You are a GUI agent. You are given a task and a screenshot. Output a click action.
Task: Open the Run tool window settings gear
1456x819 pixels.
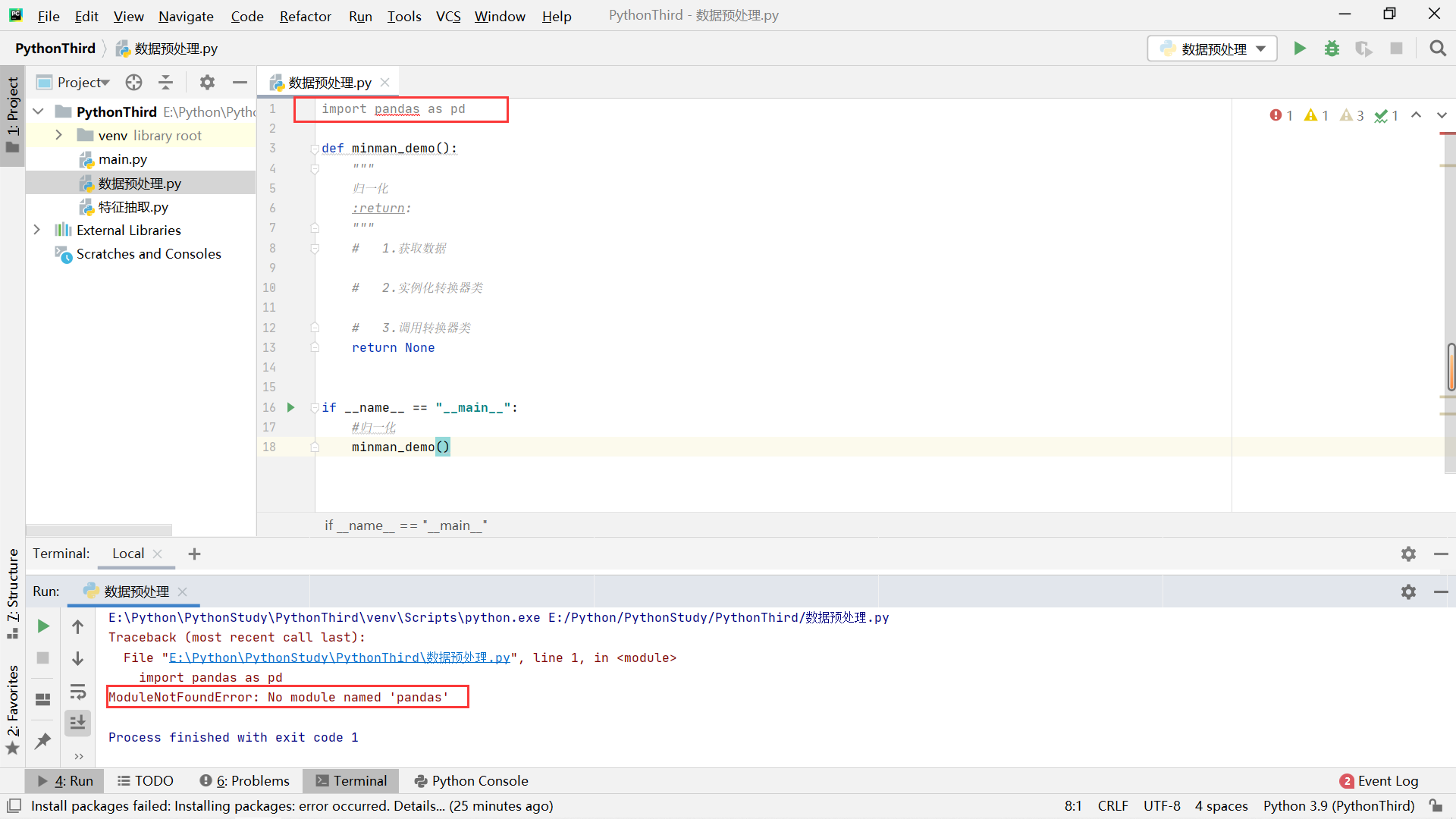[x=1410, y=592]
